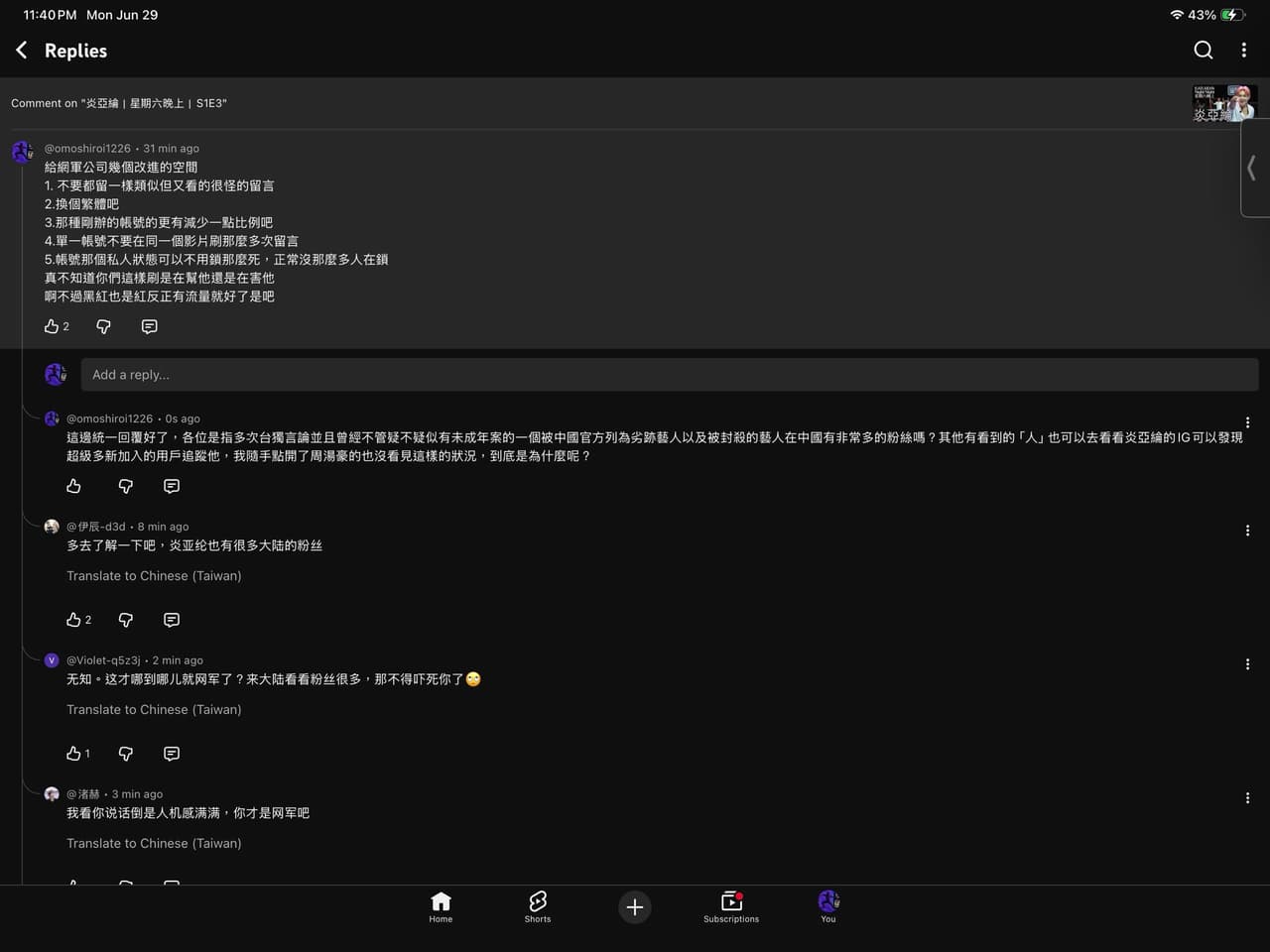This screenshot has height=952, width=1270.
Task: Open header more options menu
Action: (1243, 50)
